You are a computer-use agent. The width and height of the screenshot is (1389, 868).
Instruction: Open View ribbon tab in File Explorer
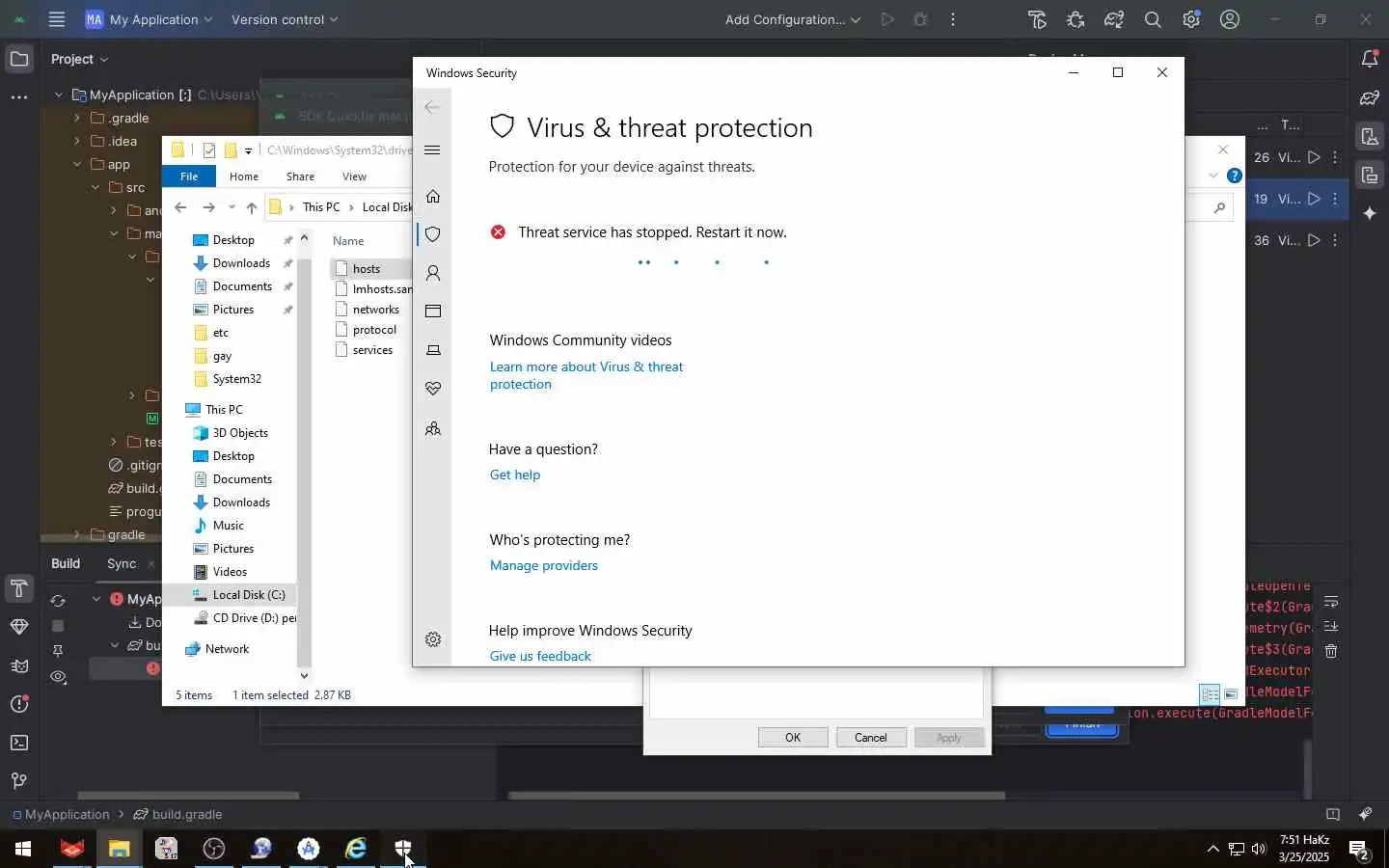pyautogui.click(x=354, y=176)
